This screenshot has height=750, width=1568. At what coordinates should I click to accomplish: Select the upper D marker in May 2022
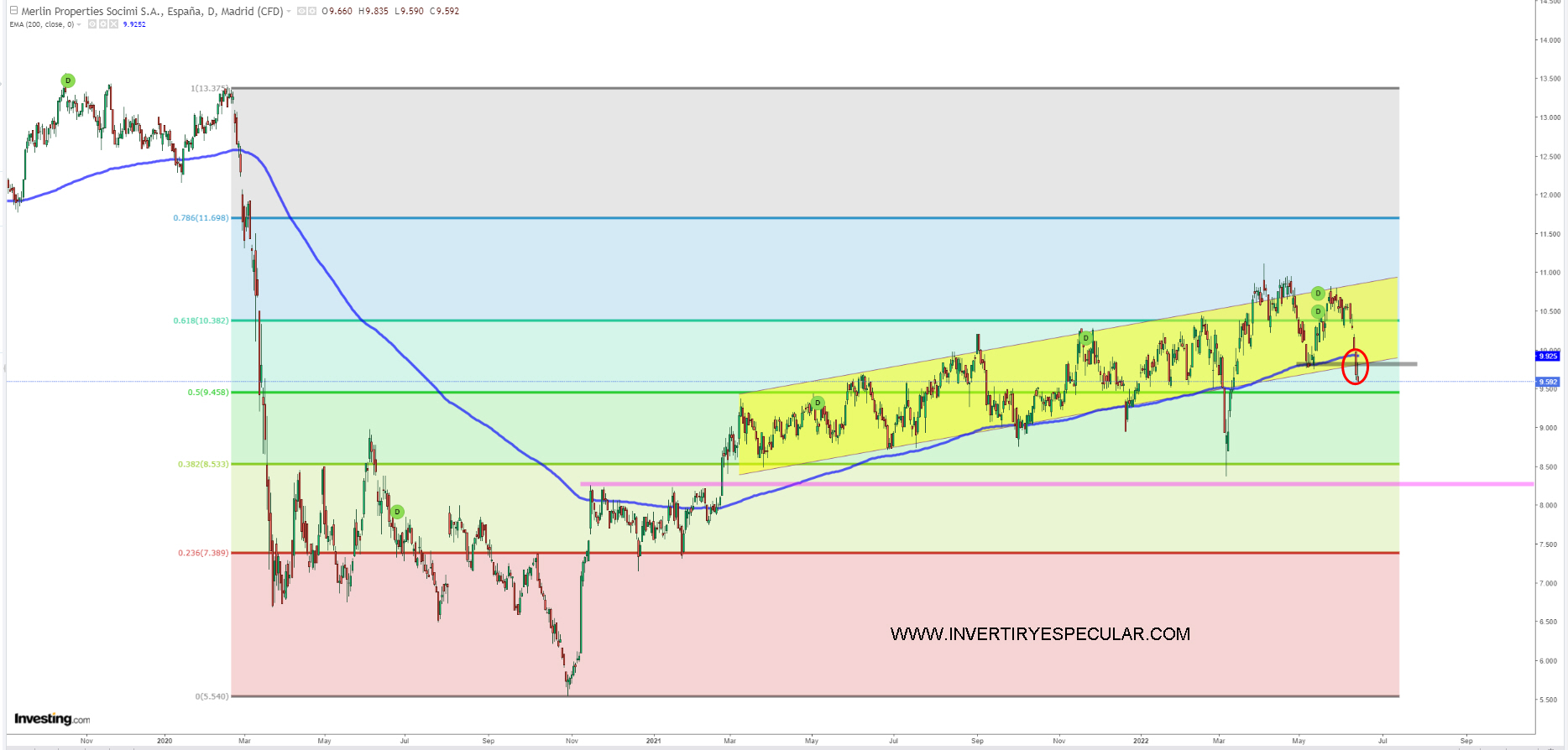coord(1318,294)
